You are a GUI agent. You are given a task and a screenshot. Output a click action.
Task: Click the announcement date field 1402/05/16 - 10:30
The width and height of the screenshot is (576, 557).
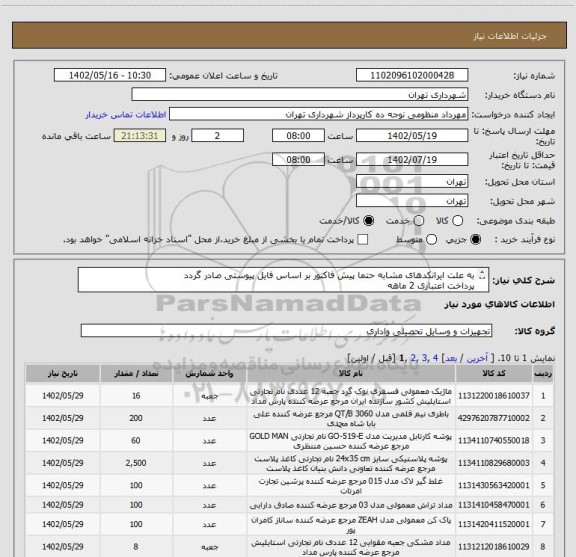pyautogui.click(x=110, y=75)
